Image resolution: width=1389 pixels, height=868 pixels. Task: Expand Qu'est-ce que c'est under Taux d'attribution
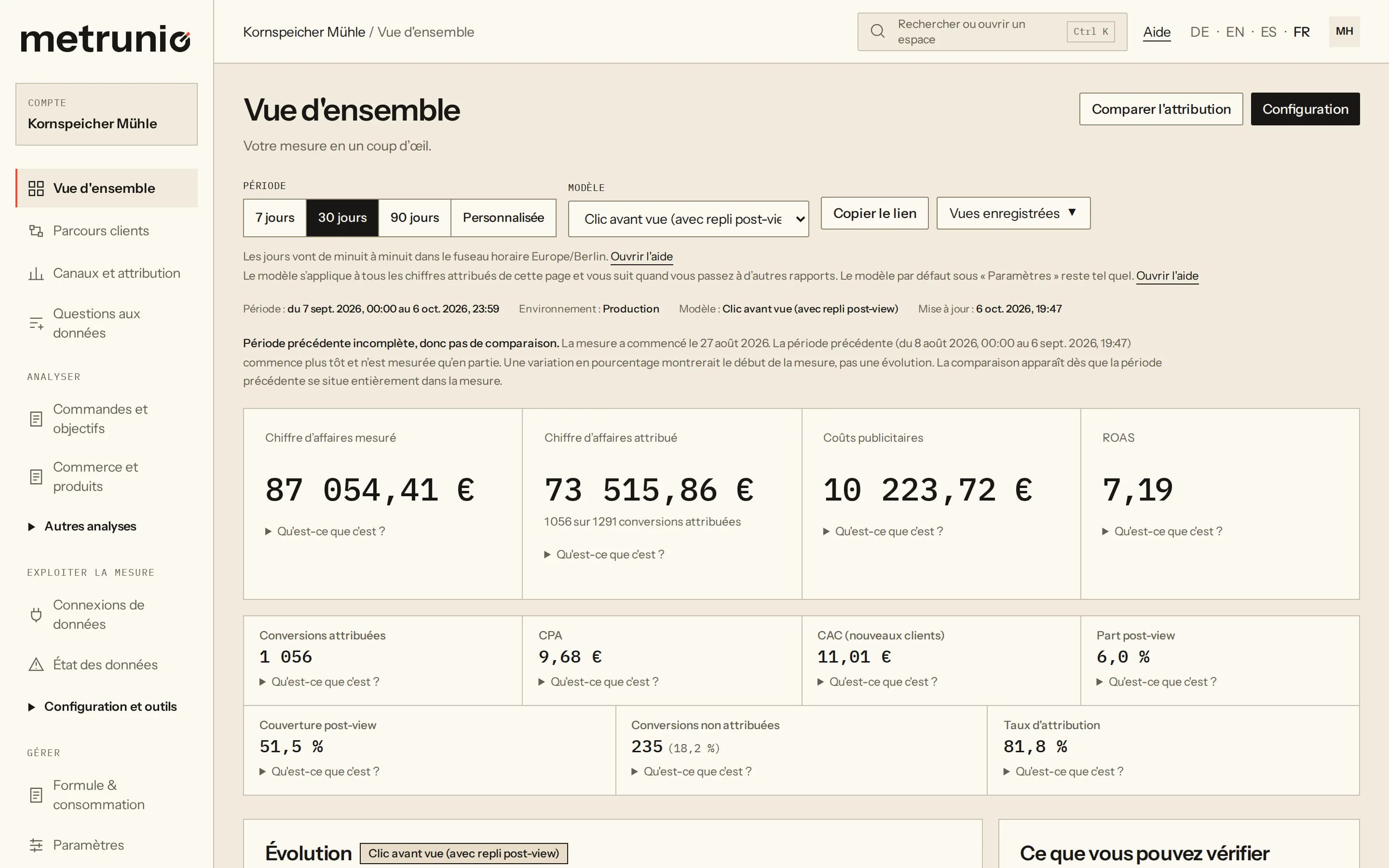[1063, 772]
